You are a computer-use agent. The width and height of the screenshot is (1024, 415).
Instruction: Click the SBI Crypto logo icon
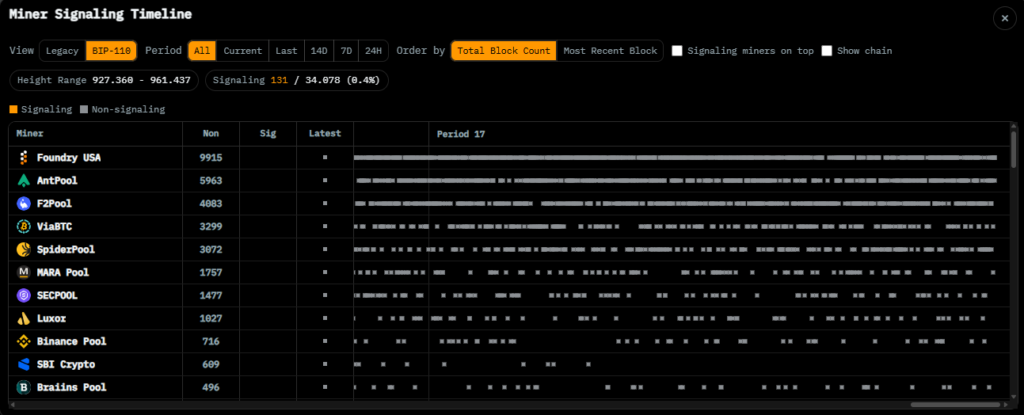[24, 365]
